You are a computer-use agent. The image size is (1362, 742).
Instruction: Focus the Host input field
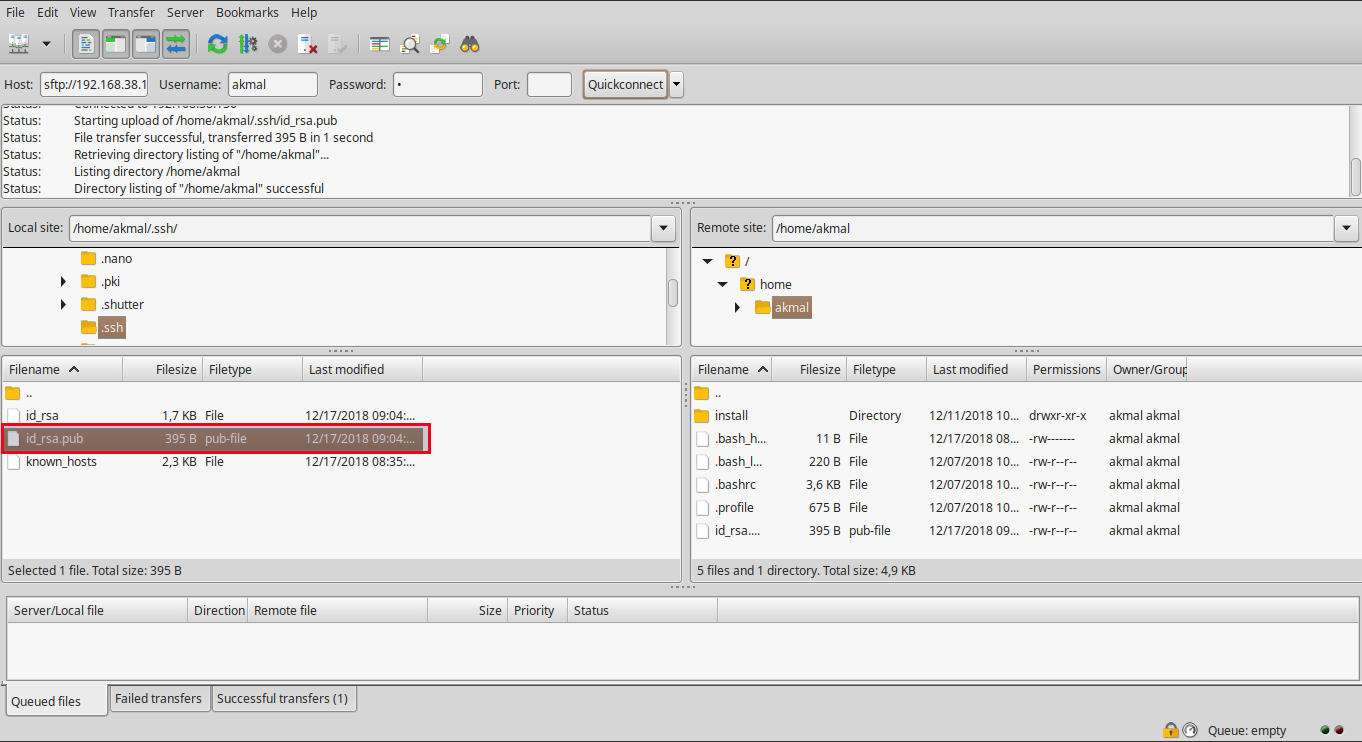pyautogui.click(x=94, y=85)
